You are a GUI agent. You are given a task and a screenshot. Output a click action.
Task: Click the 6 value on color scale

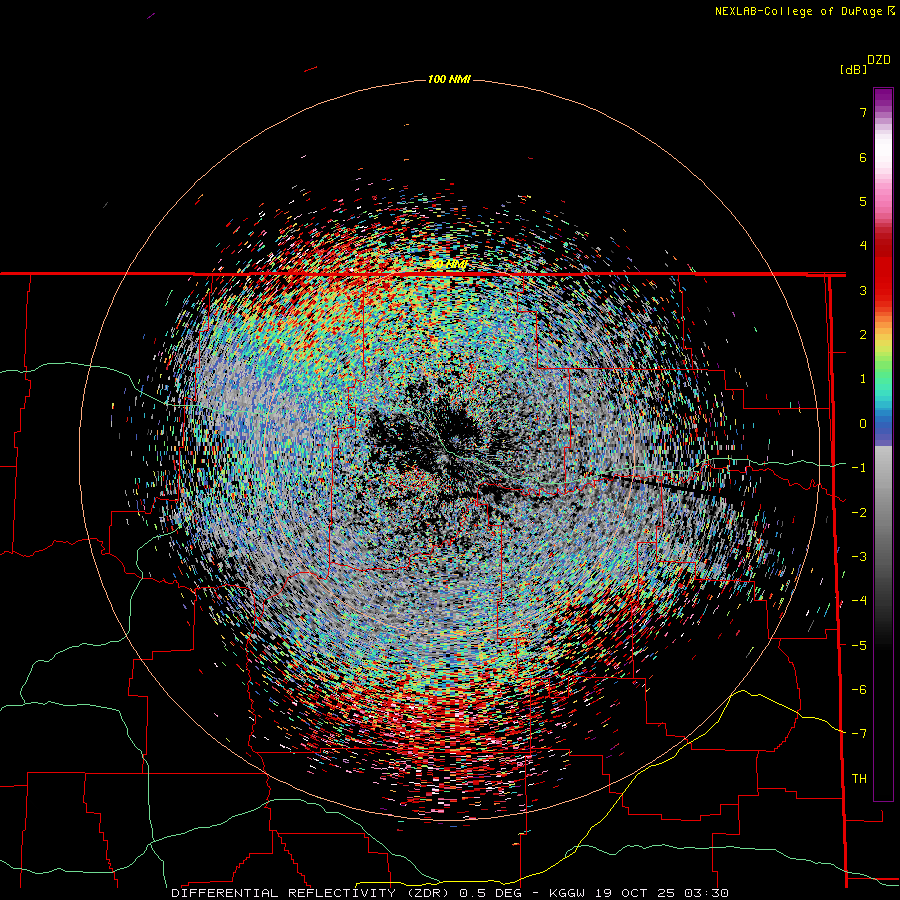863,157
